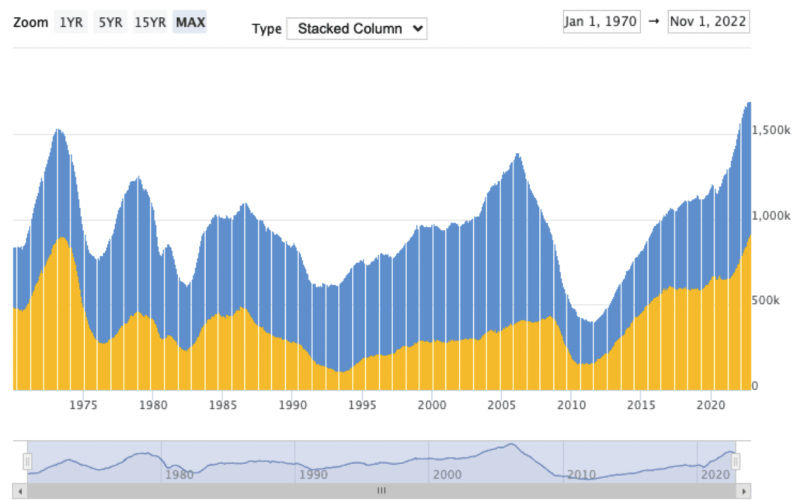Image resolution: width=800 pixels, height=500 pixels.
Task: Click the navigator scrollbar right arrow
Action: 742,491
